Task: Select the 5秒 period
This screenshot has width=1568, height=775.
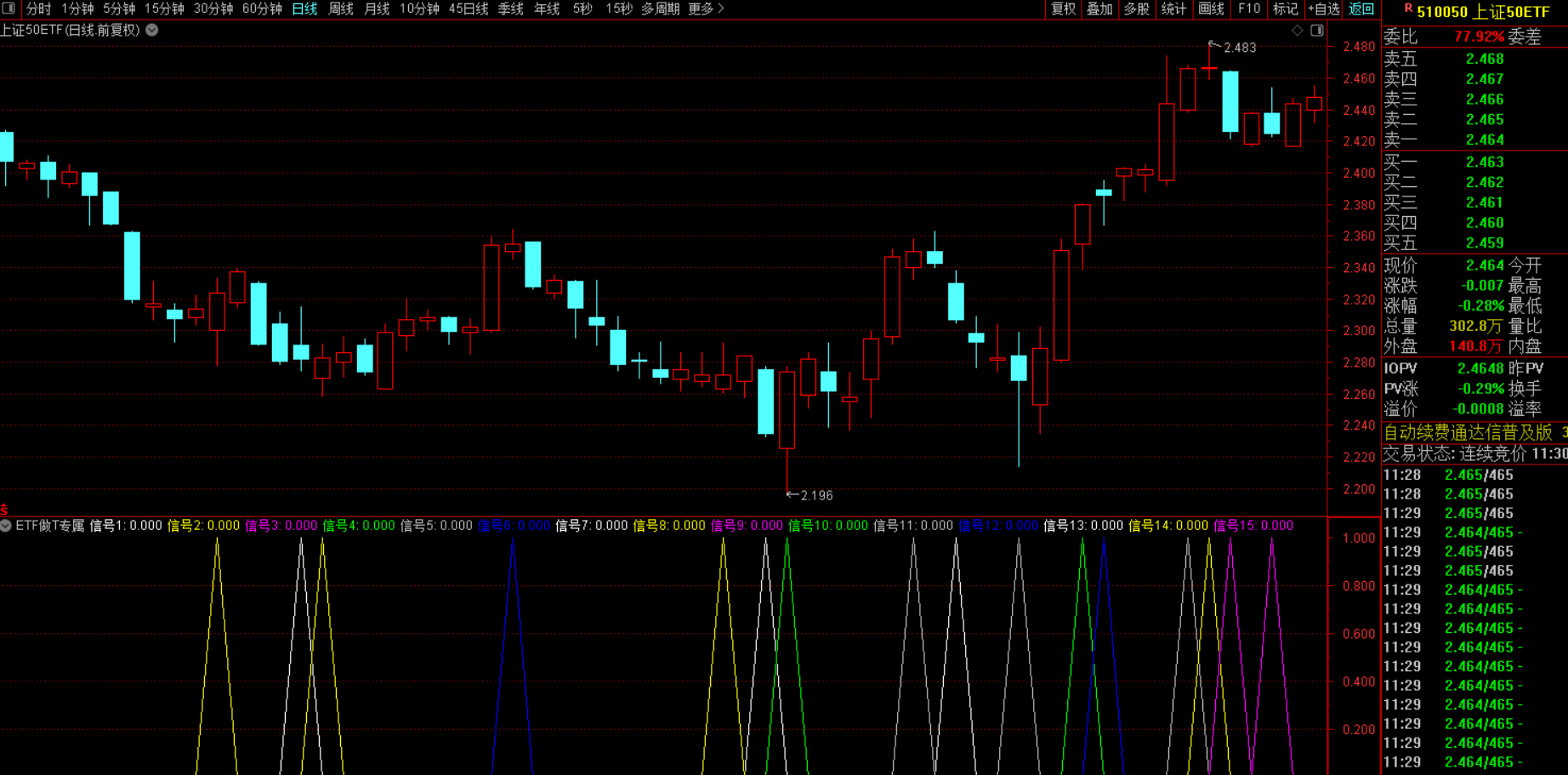Action: (582, 9)
